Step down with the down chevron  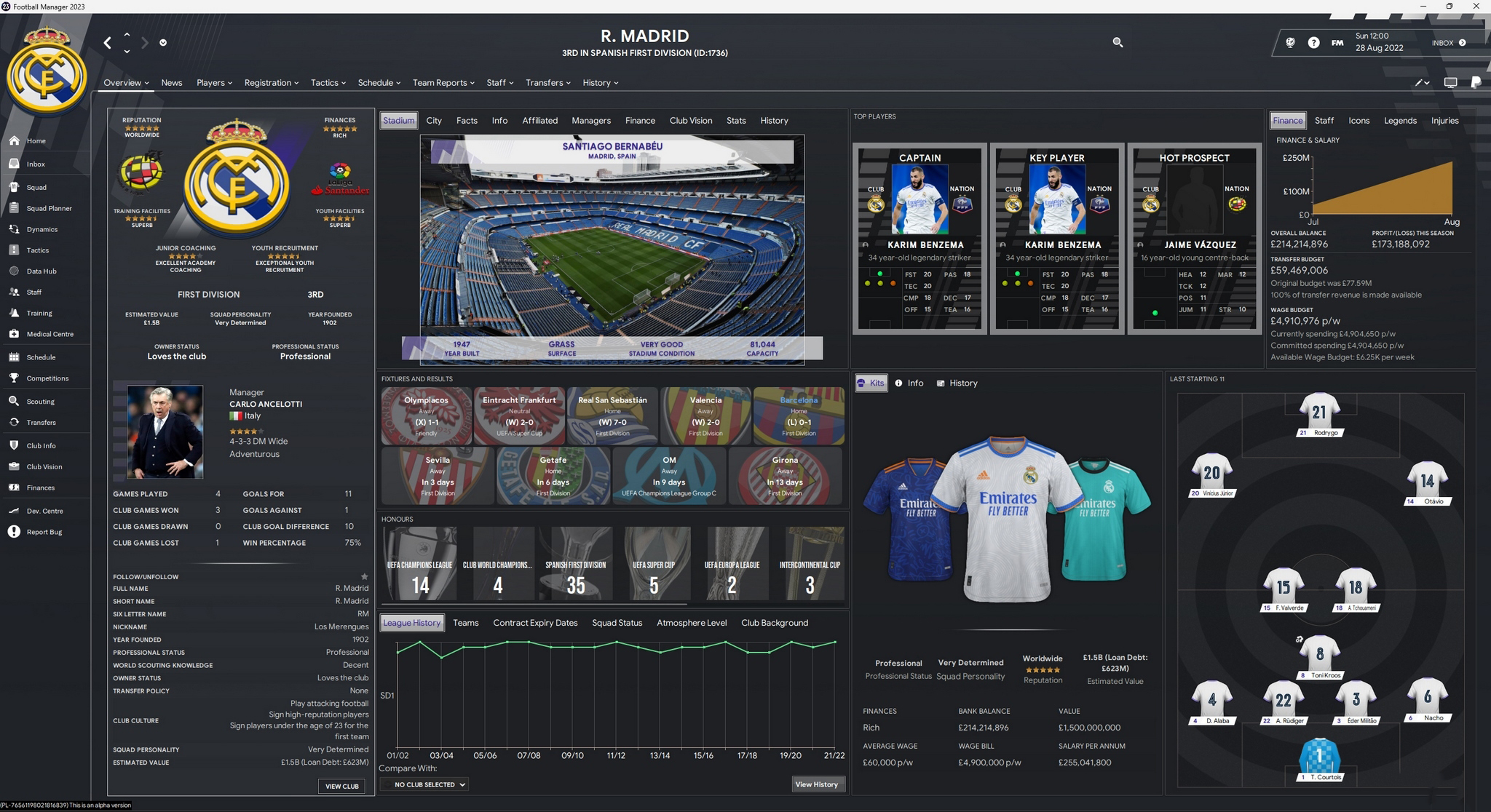(127, 52)
